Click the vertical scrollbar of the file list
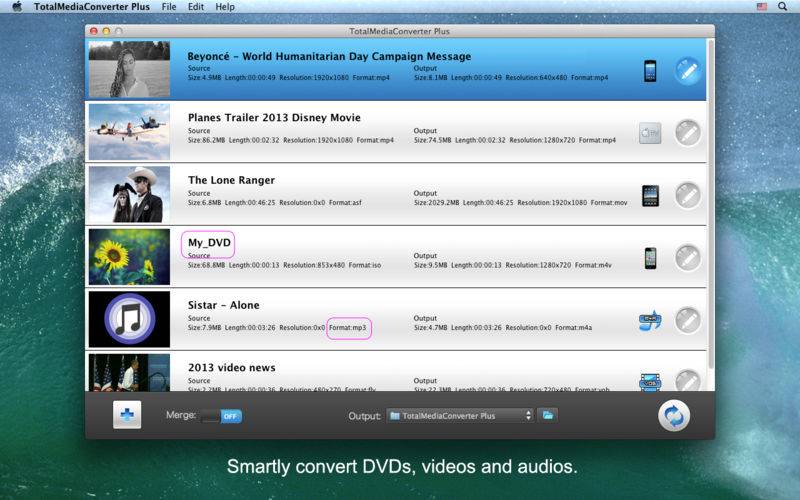Image resolution: width=800 pixels, height=500 pixels. [x=711, y=204]
